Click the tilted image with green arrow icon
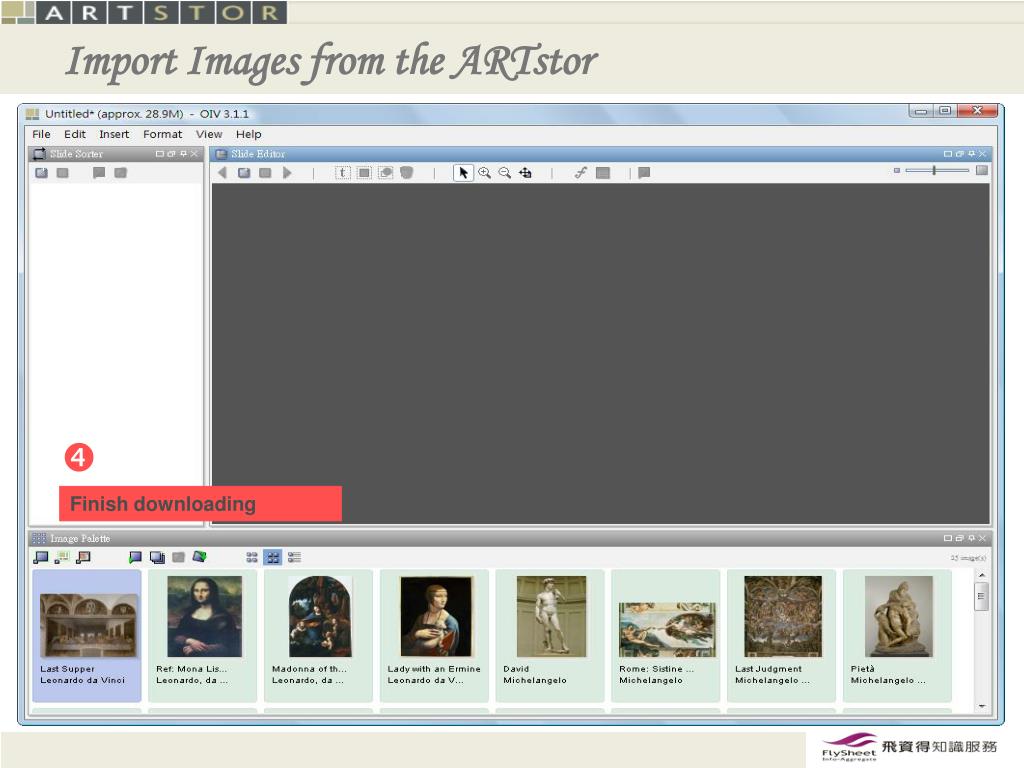Image resolution: width=1024 pixels, height=768 pixels. (200, 556)
